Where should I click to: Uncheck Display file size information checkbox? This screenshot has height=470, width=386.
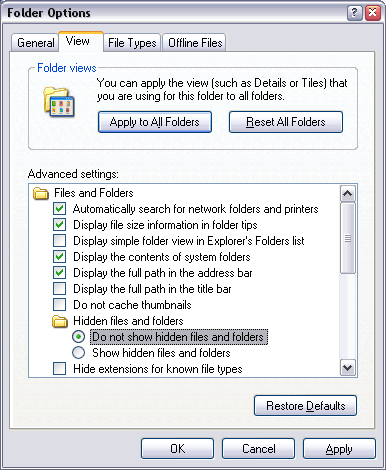[60, 225]
